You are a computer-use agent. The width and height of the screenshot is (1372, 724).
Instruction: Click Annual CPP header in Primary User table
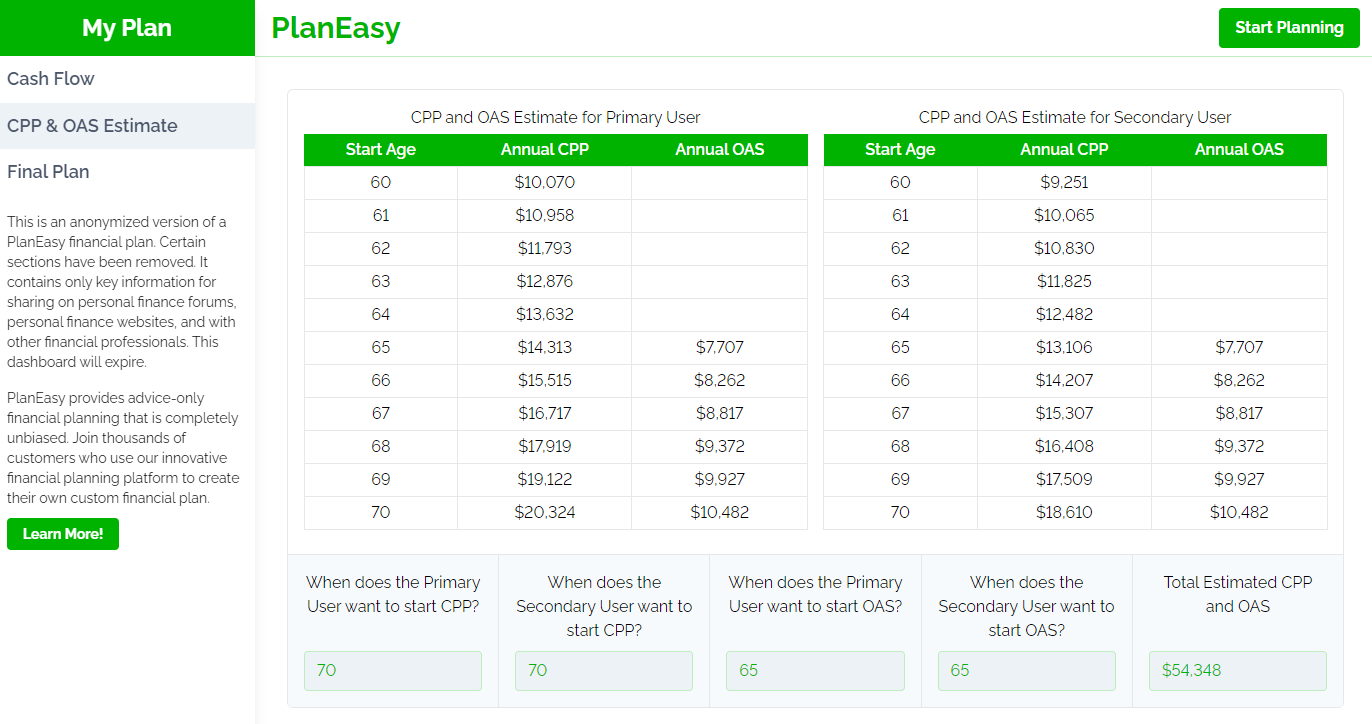[x=545, y=150]
